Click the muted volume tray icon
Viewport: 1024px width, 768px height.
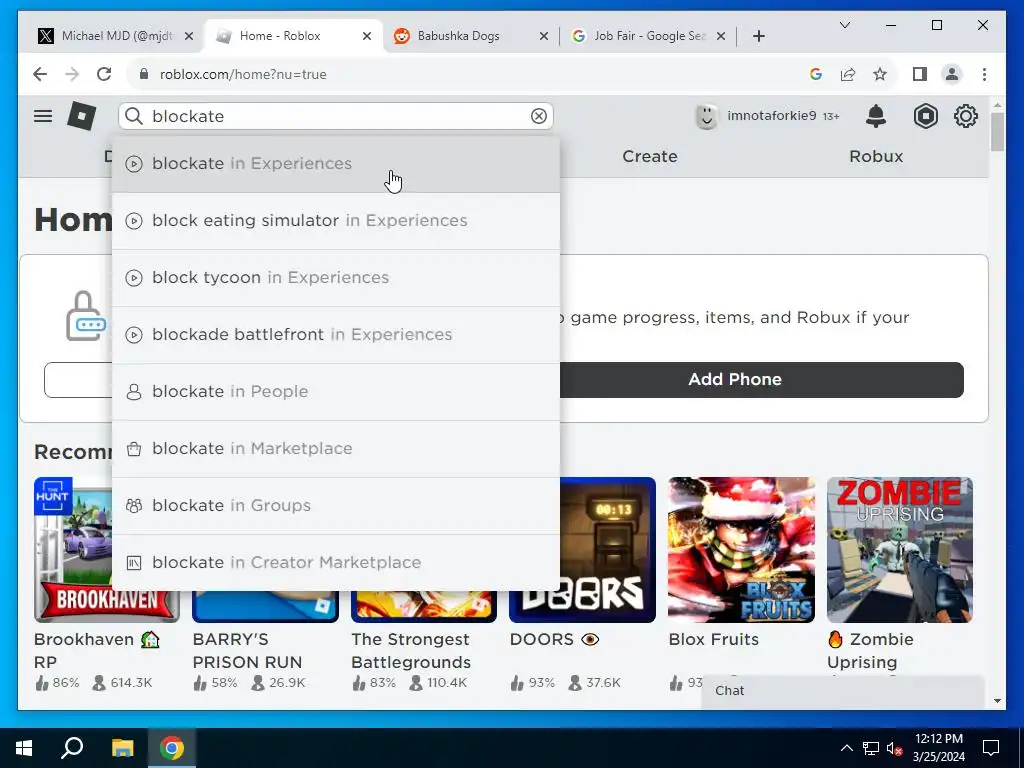tap(895, 748)
